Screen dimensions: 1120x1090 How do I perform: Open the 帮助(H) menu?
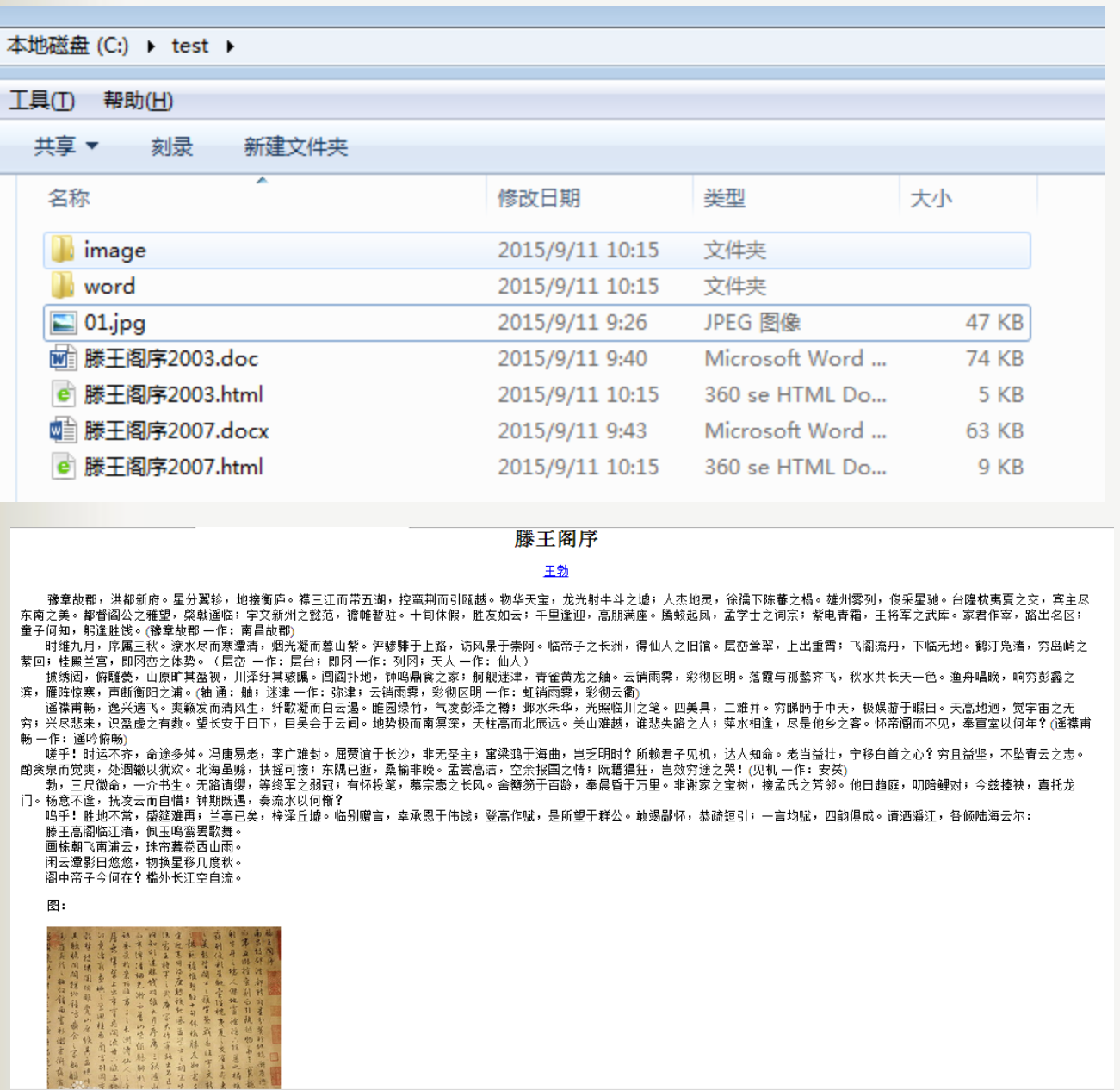(x=138, y=101)
